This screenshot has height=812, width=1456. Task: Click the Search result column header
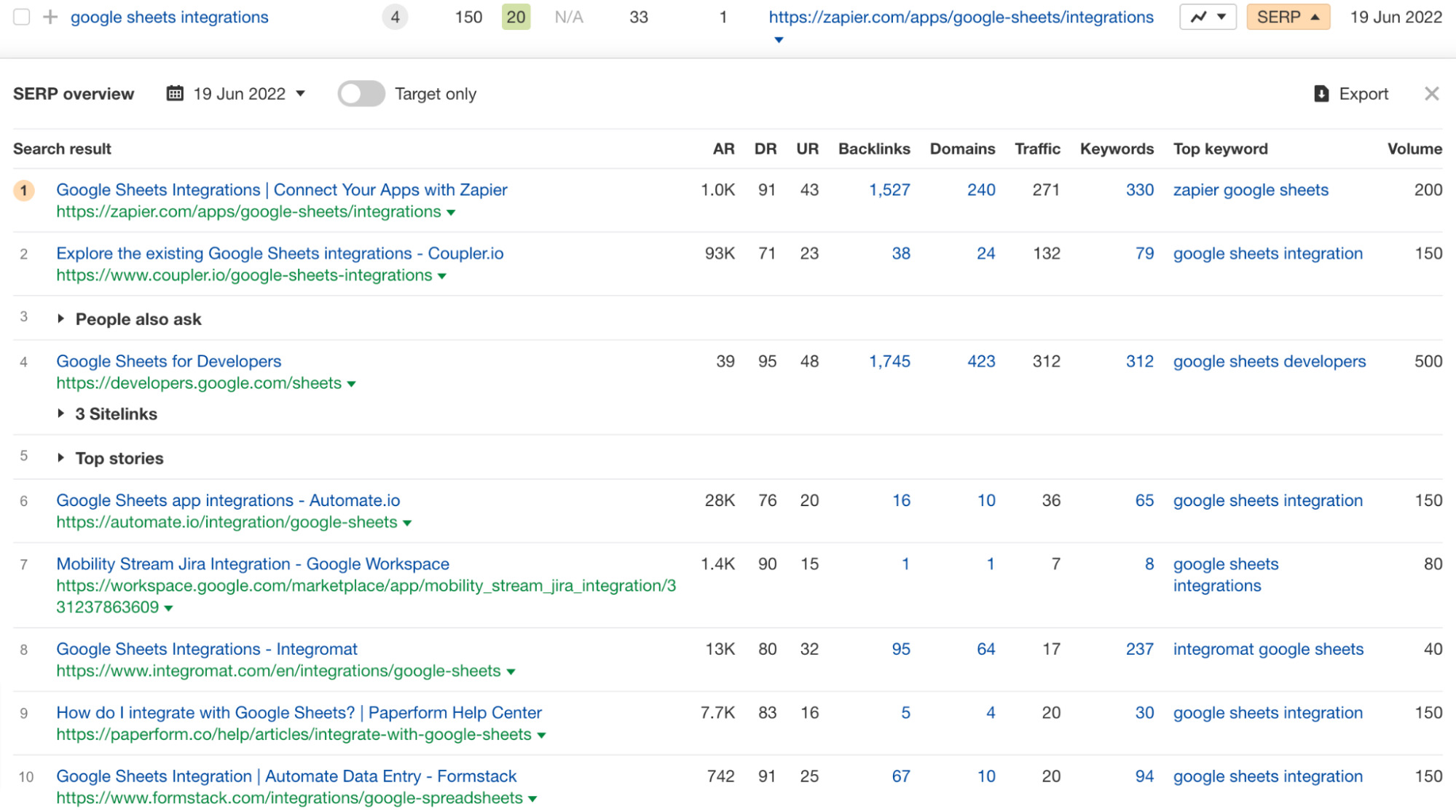click(61, 149)
